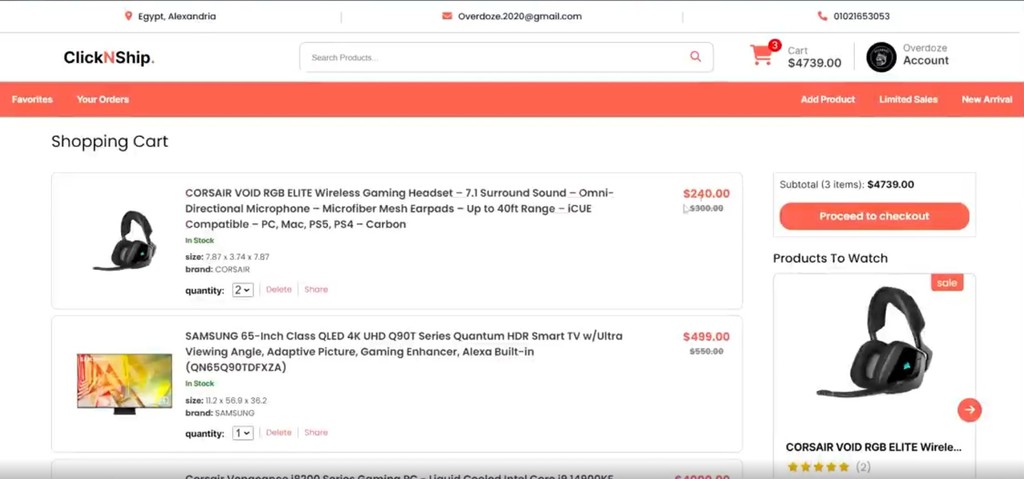Click the Shopping Cart heading

click(x=110, y=141)
